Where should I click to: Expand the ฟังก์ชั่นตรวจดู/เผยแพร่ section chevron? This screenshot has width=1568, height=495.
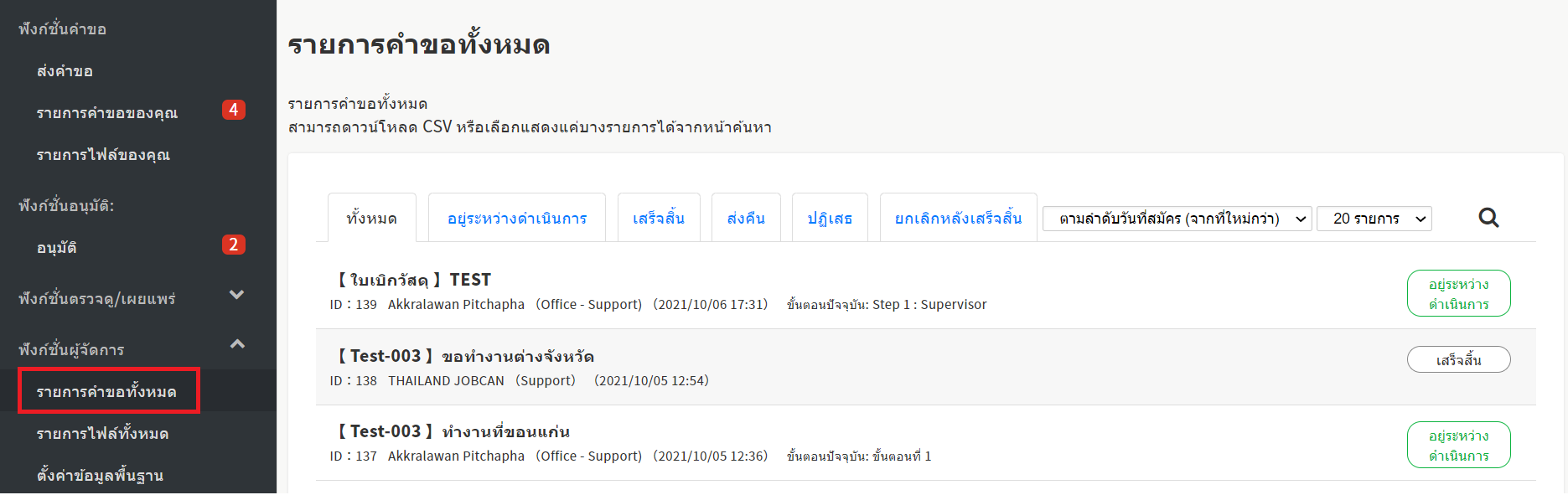coord(237,295)
